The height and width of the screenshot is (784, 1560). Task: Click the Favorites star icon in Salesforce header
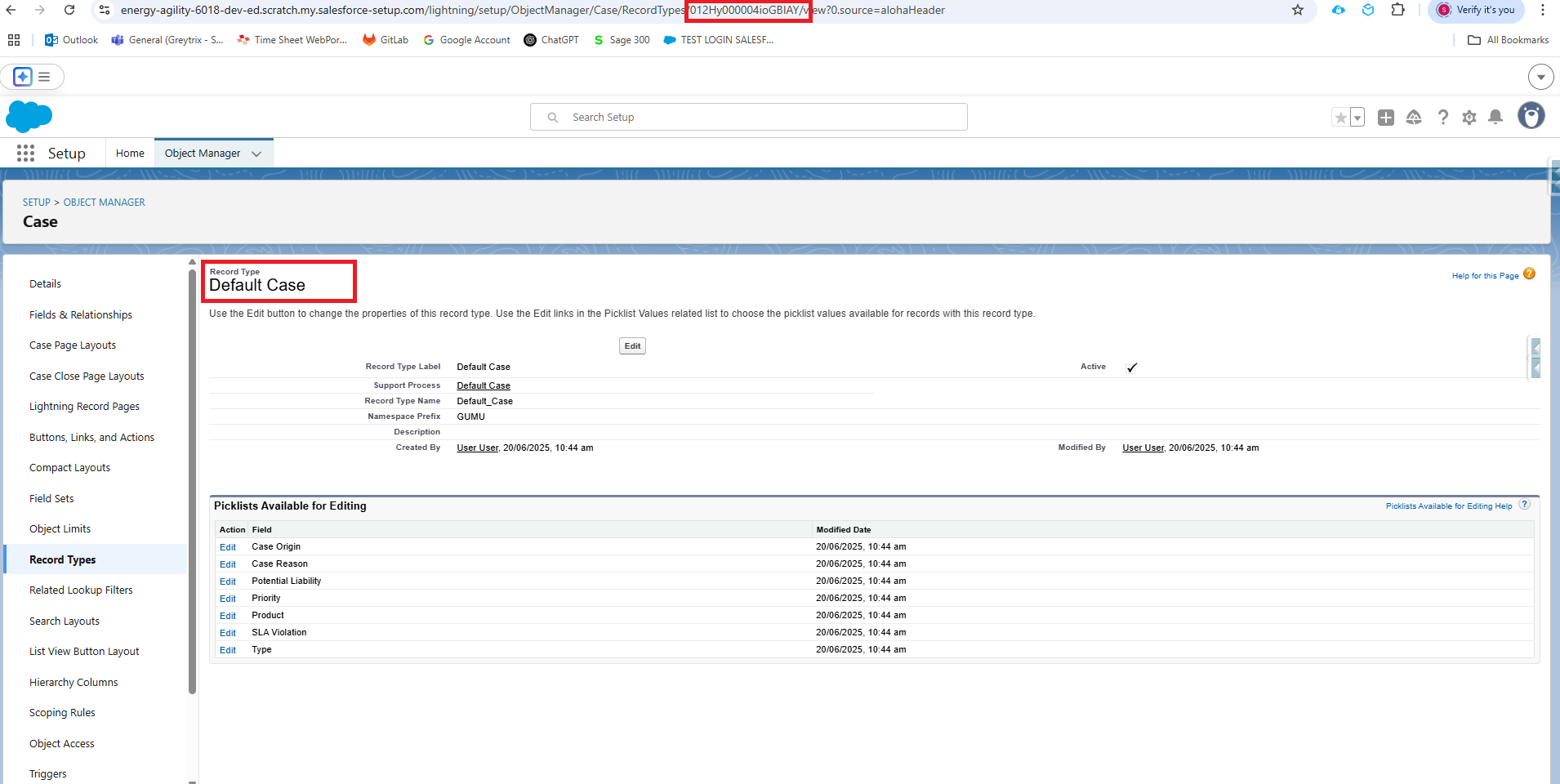pyautogui.click(x=1340, y=118)
